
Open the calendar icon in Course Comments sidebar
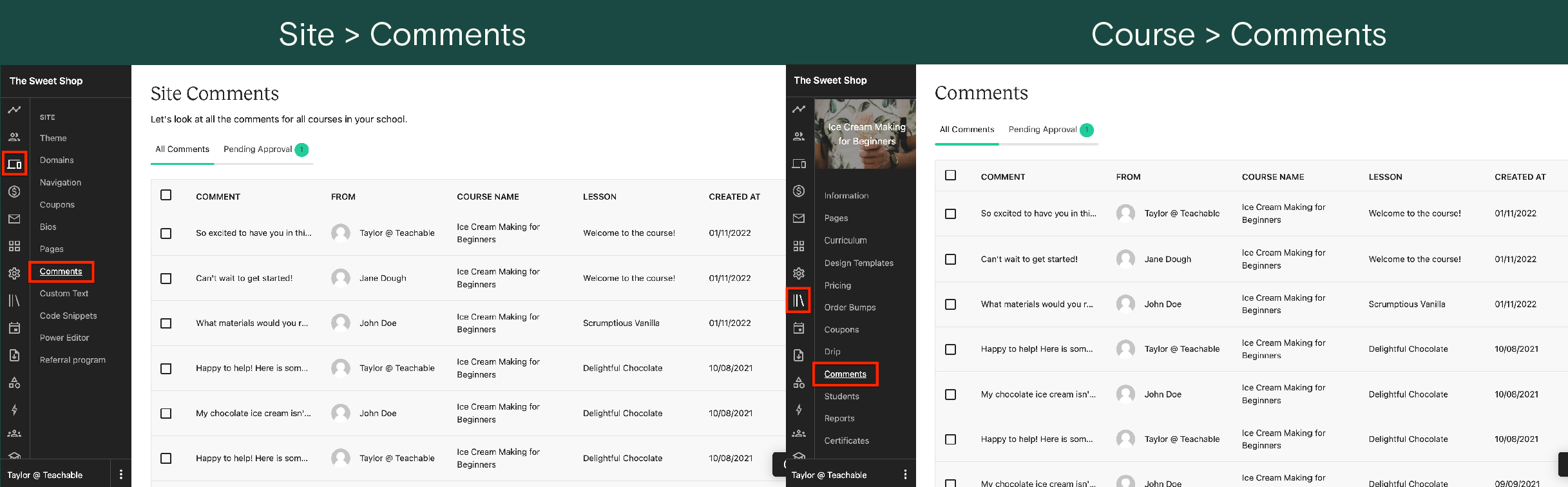[799, 328]
